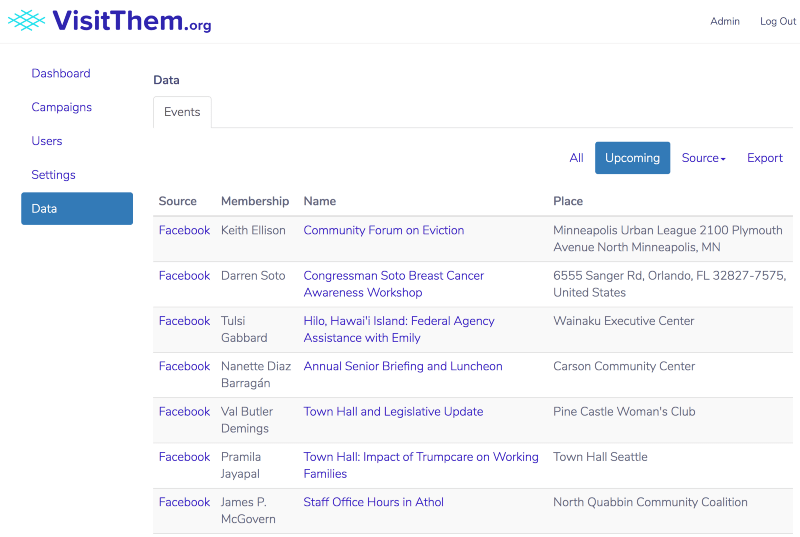Open the Admin link in header
Screen dimensions: 800x537
coord(725,22)
